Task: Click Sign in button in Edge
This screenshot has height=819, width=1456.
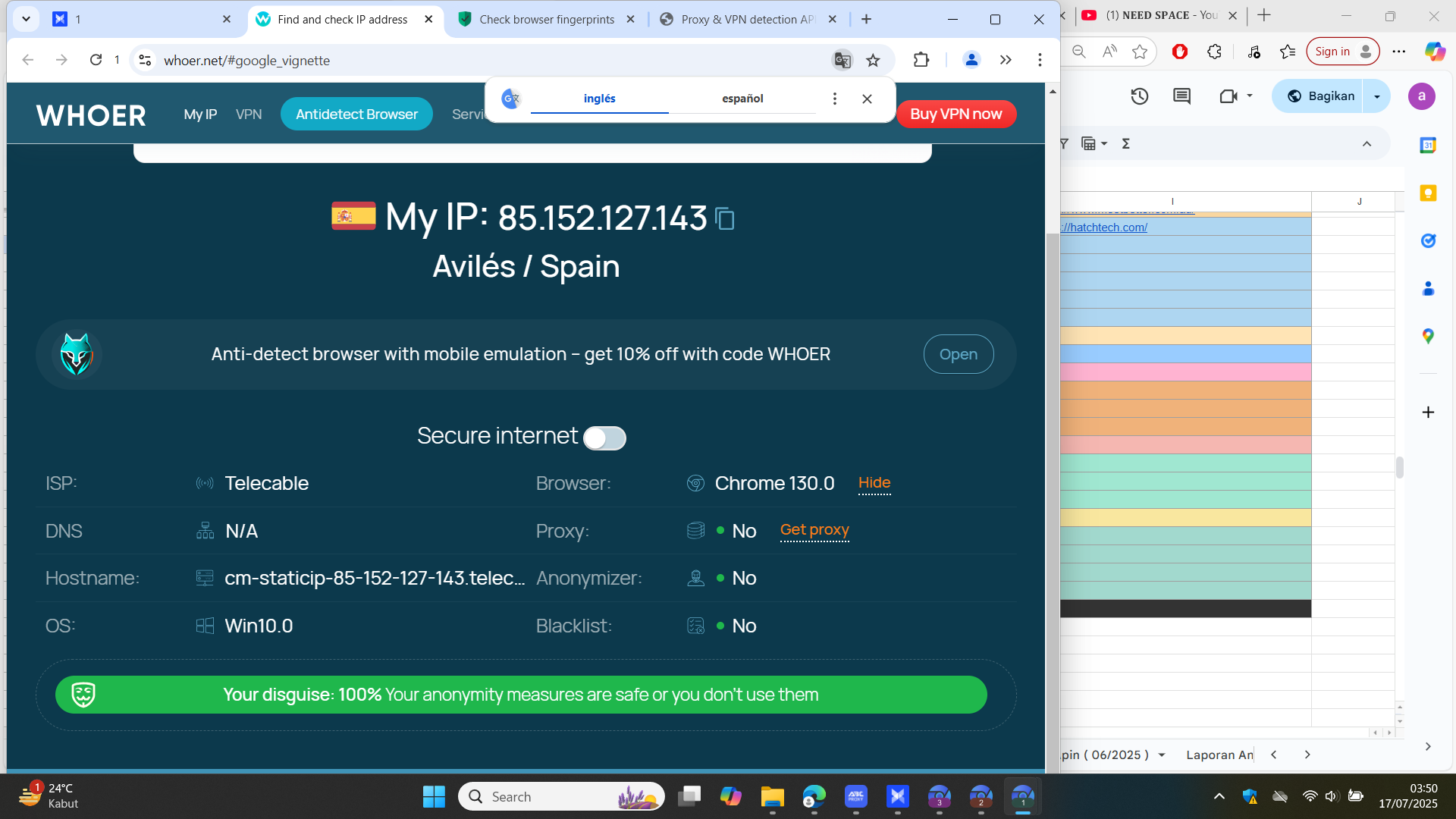Action: [x=1342, y=51]
